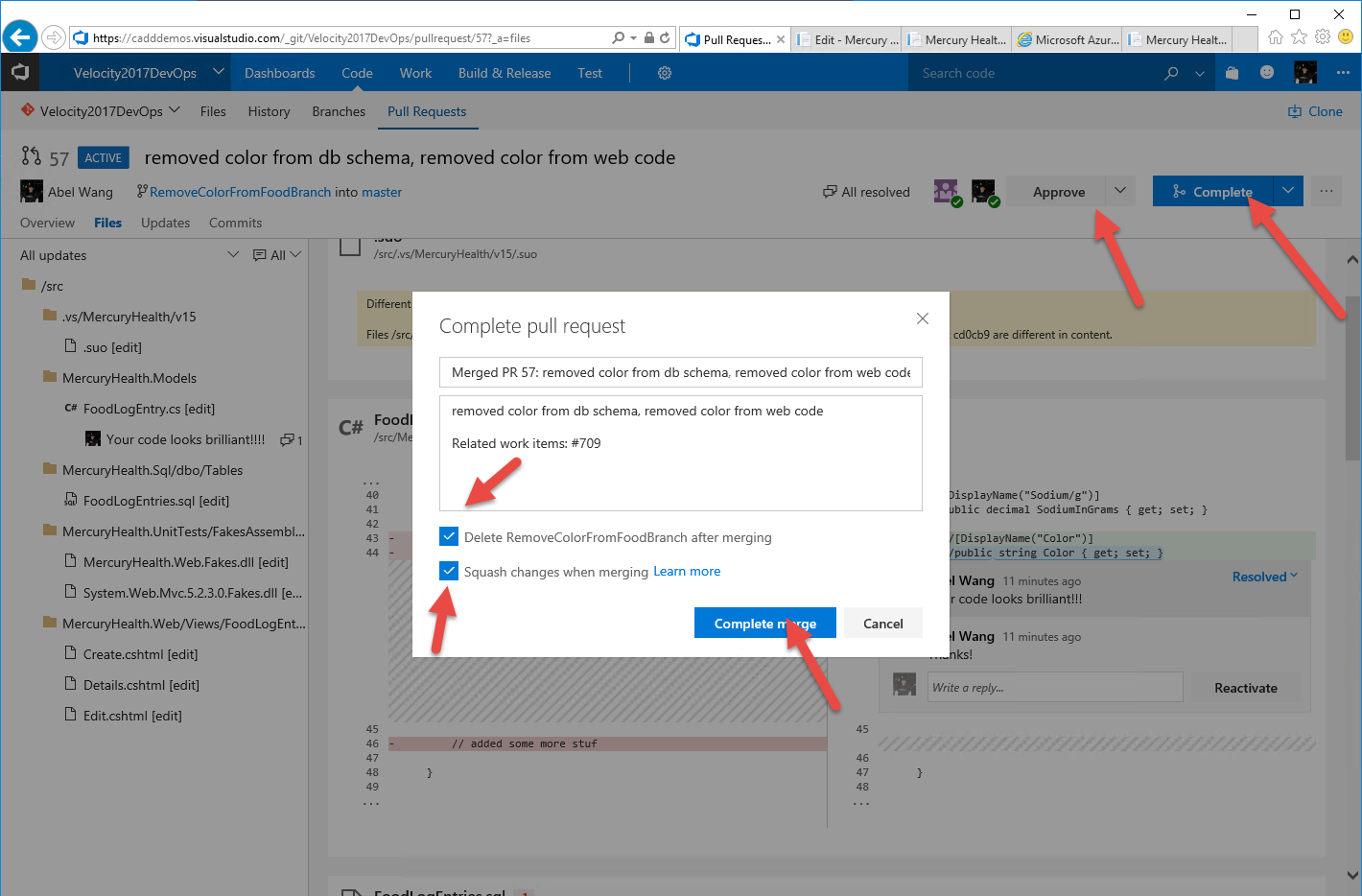Click the Abel Wang author avatar
The image size is (1362, 896).
(x=32, y=191)
